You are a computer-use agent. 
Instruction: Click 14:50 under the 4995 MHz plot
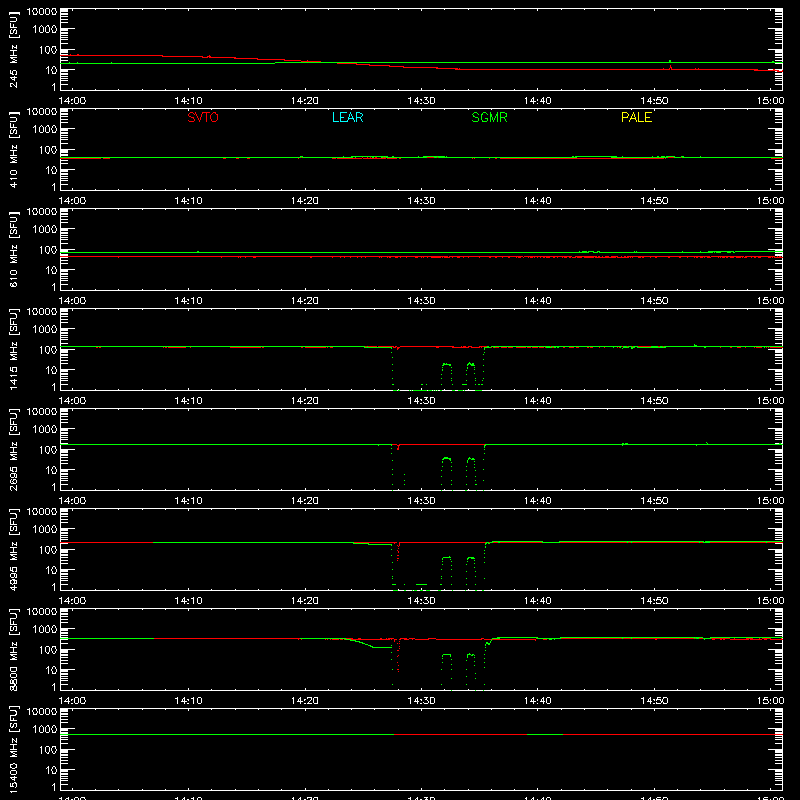point(654,601)
